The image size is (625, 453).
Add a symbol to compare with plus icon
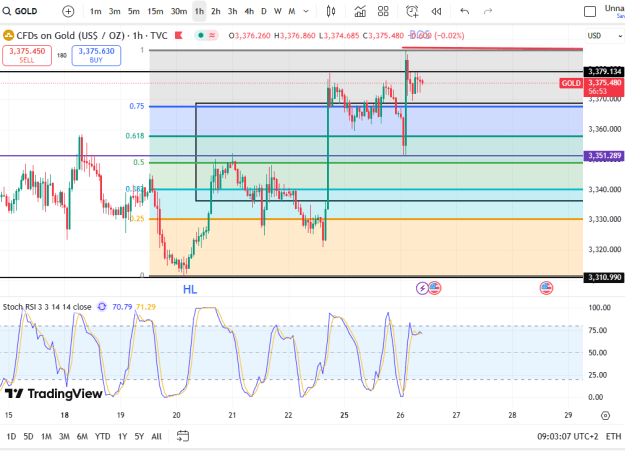(x=68, y=12)
